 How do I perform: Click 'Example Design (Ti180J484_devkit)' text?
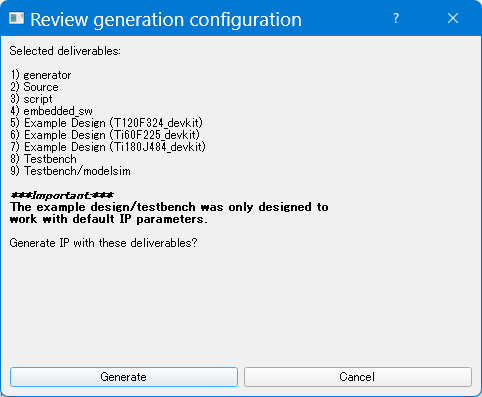[115, 147]
